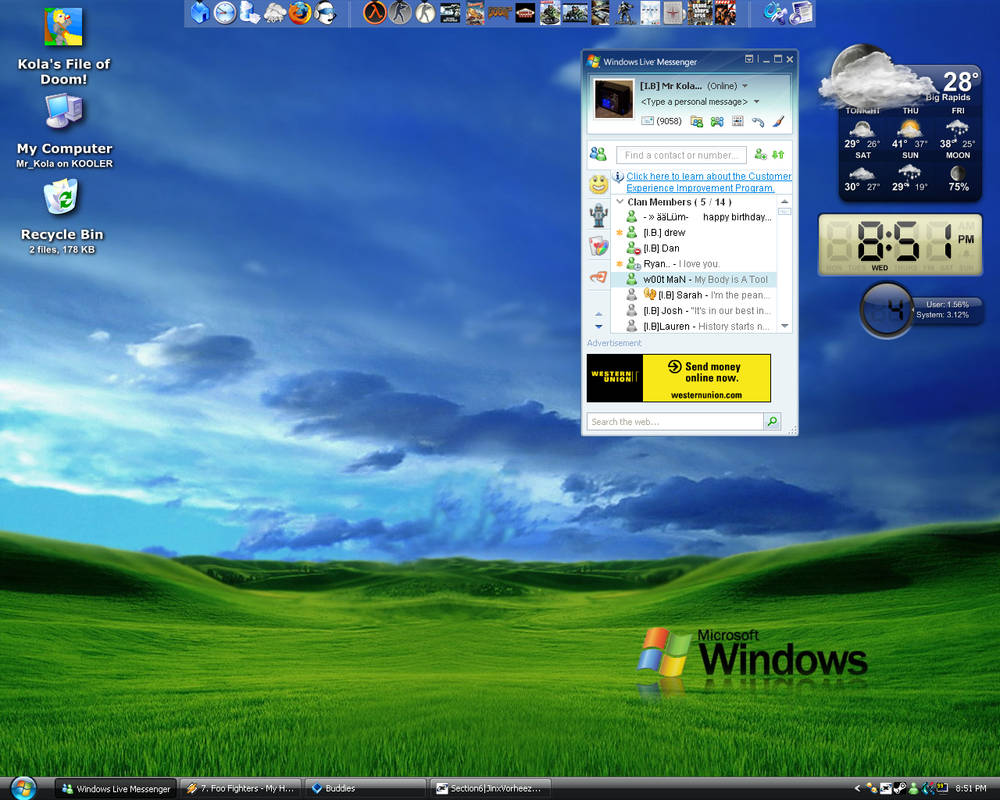The image size is (1000, 800).
Task: Open the Doom game icon in the dock
Action: click(499, 13)
